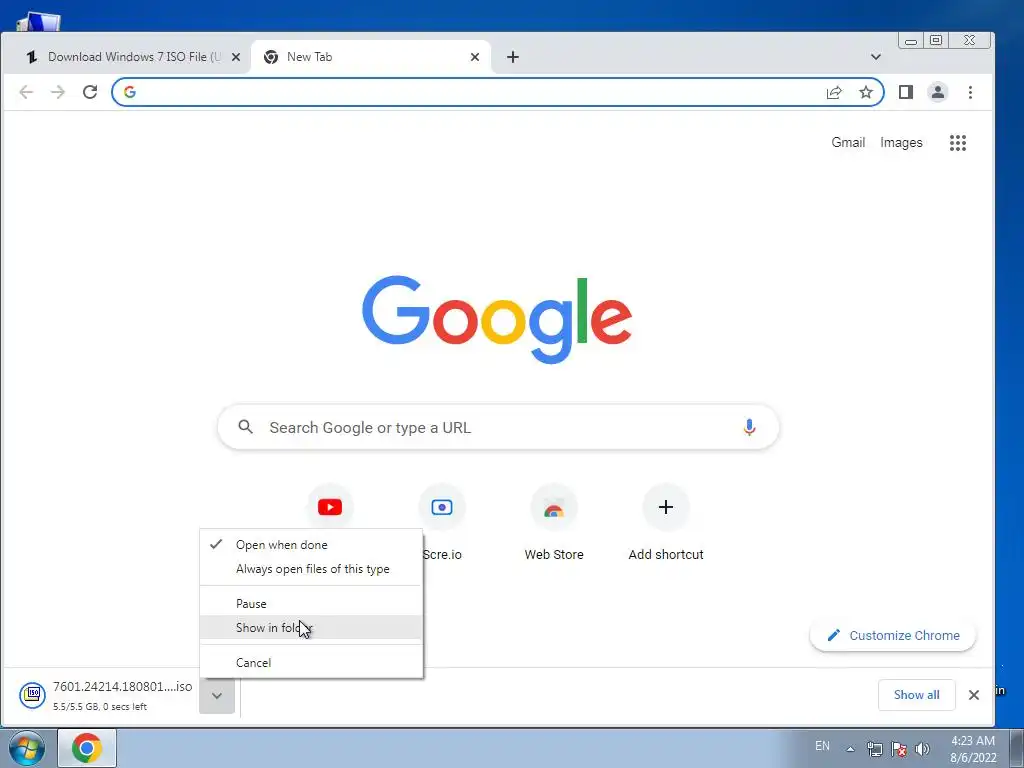Show hidden tray icons arrow

click(850, 748)
